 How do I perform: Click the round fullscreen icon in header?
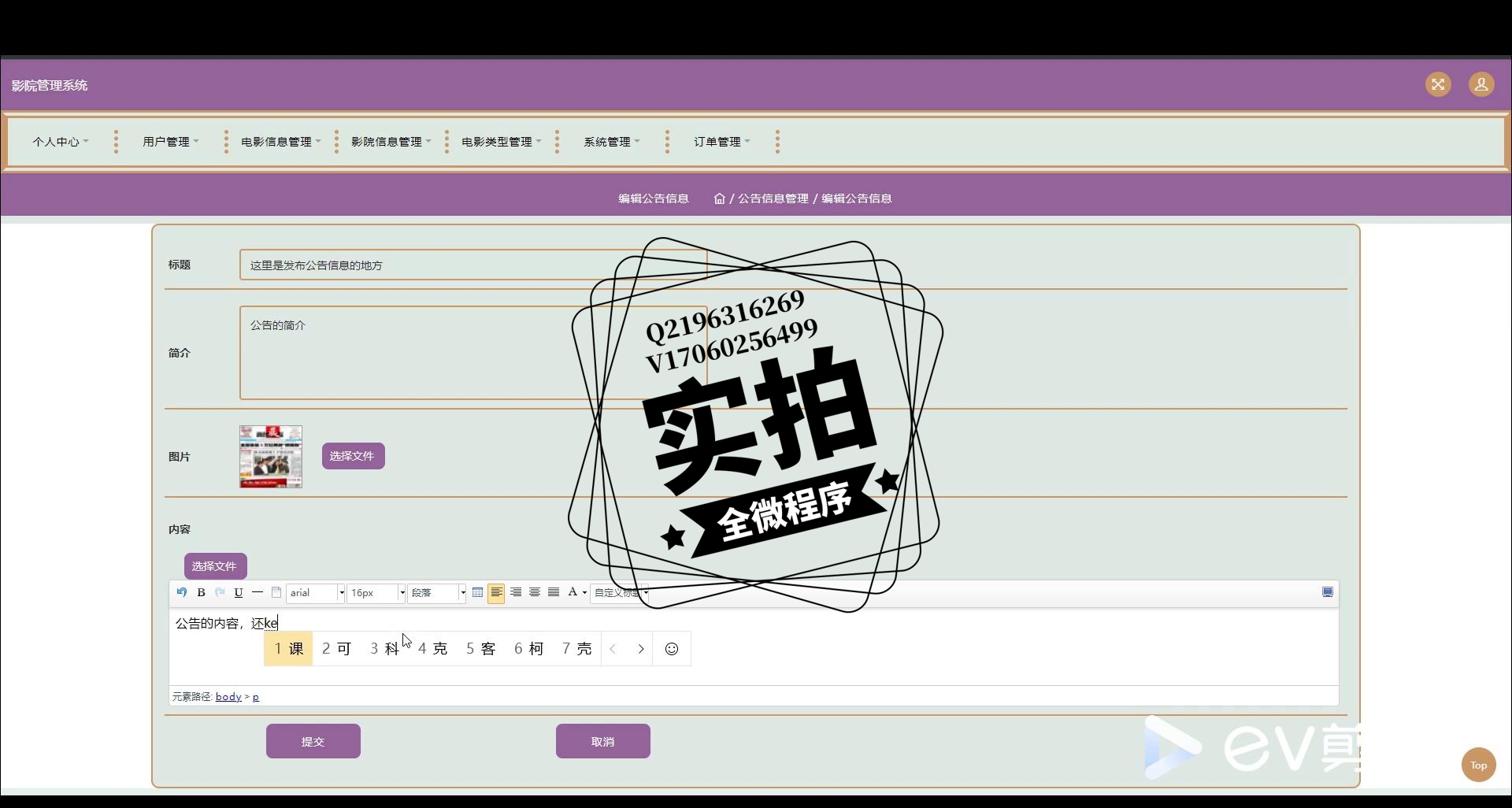pos(1438,84)
